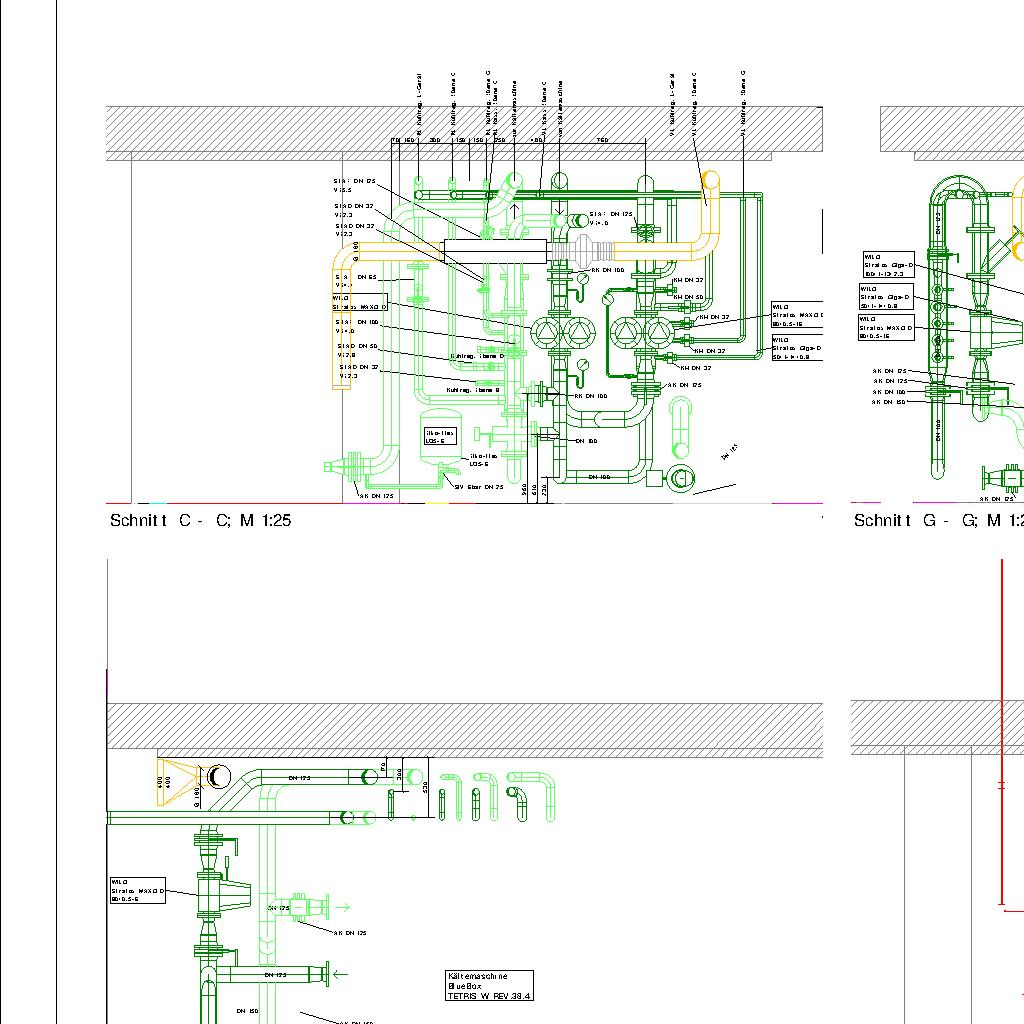Viewport: 1024px width, 1024px height.
Task: Select the vertical '960' dimension text
Action: pos(525,490)
